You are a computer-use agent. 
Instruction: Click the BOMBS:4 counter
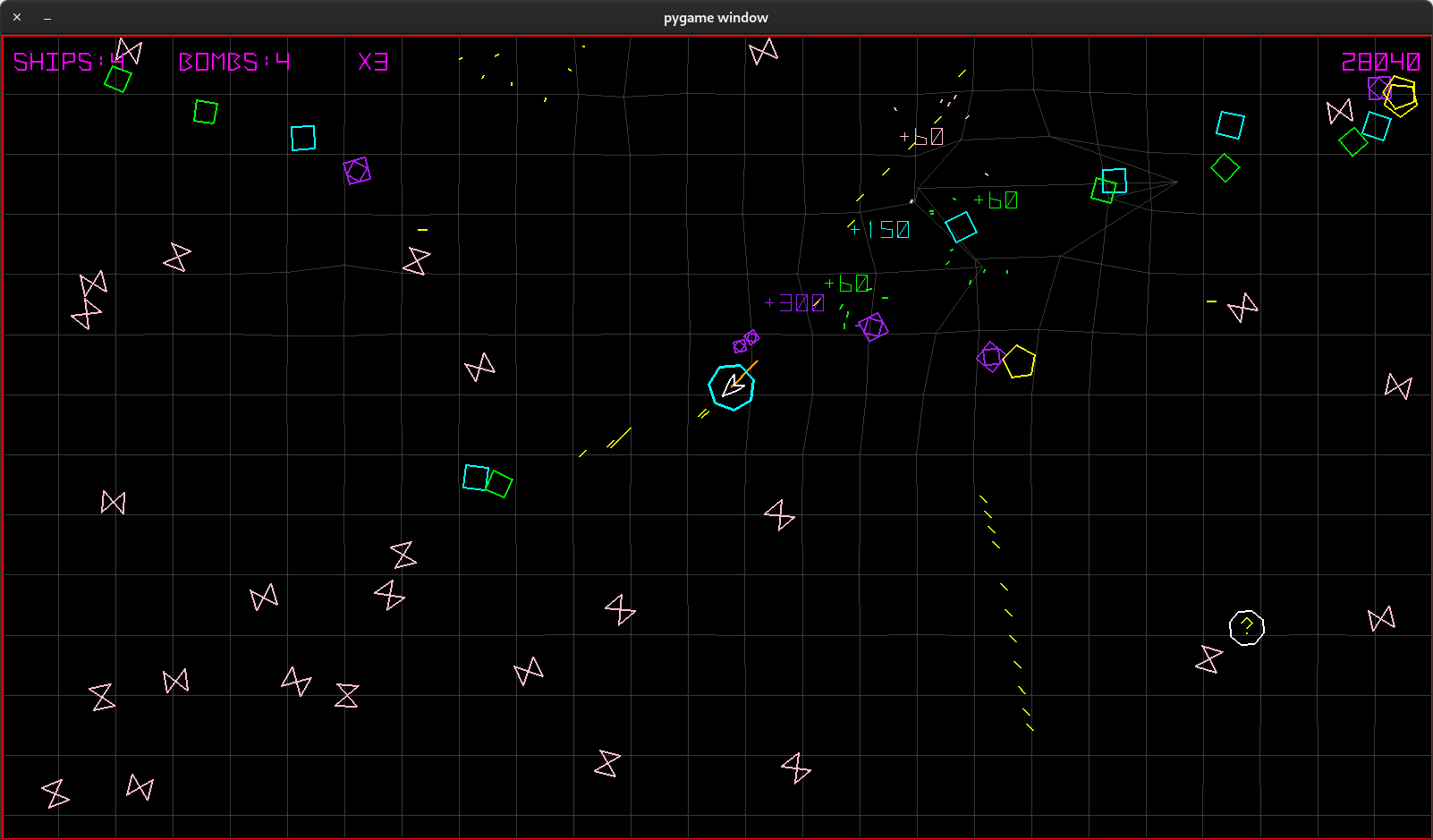[234, 62]
